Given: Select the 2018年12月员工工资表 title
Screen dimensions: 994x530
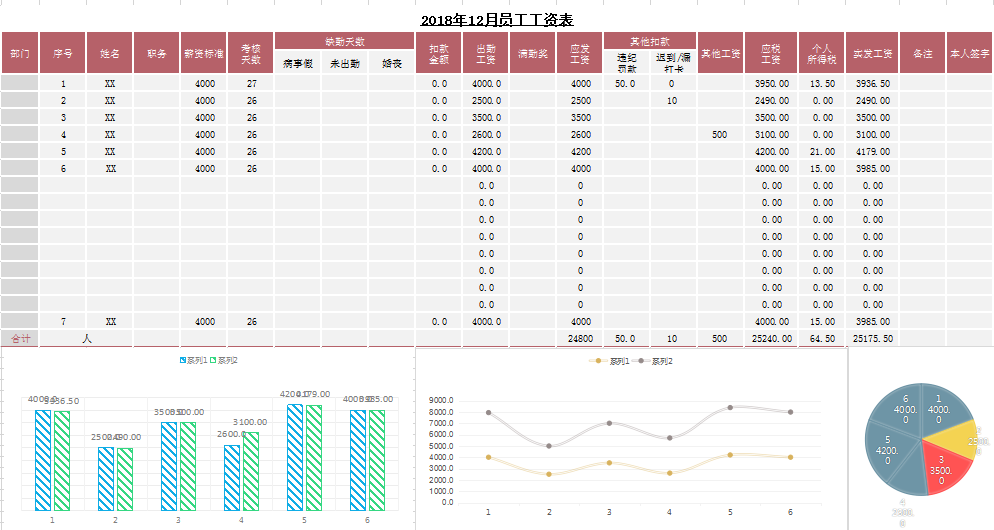Looking at the screenshot, I should click(497, 20).
